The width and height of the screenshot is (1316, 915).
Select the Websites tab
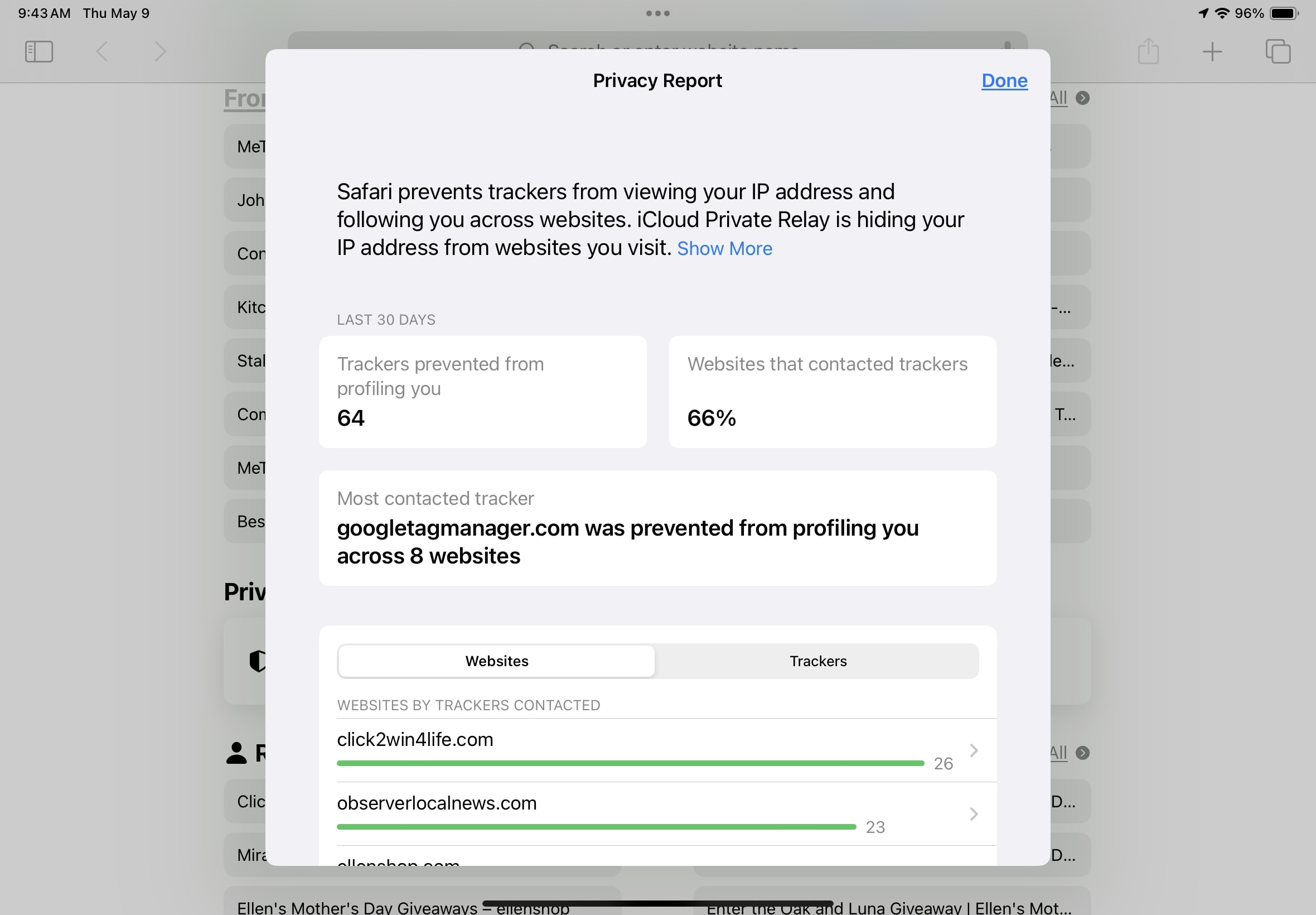497,661
